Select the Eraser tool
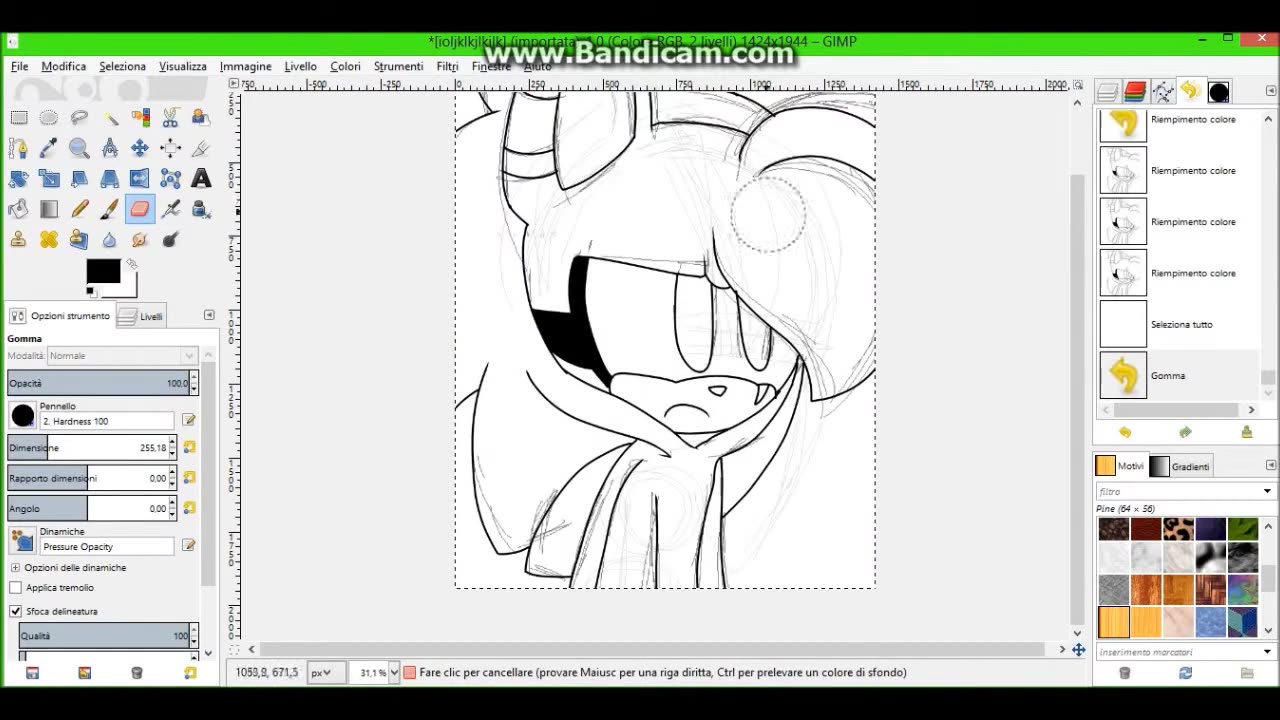 tap(140, 209)
